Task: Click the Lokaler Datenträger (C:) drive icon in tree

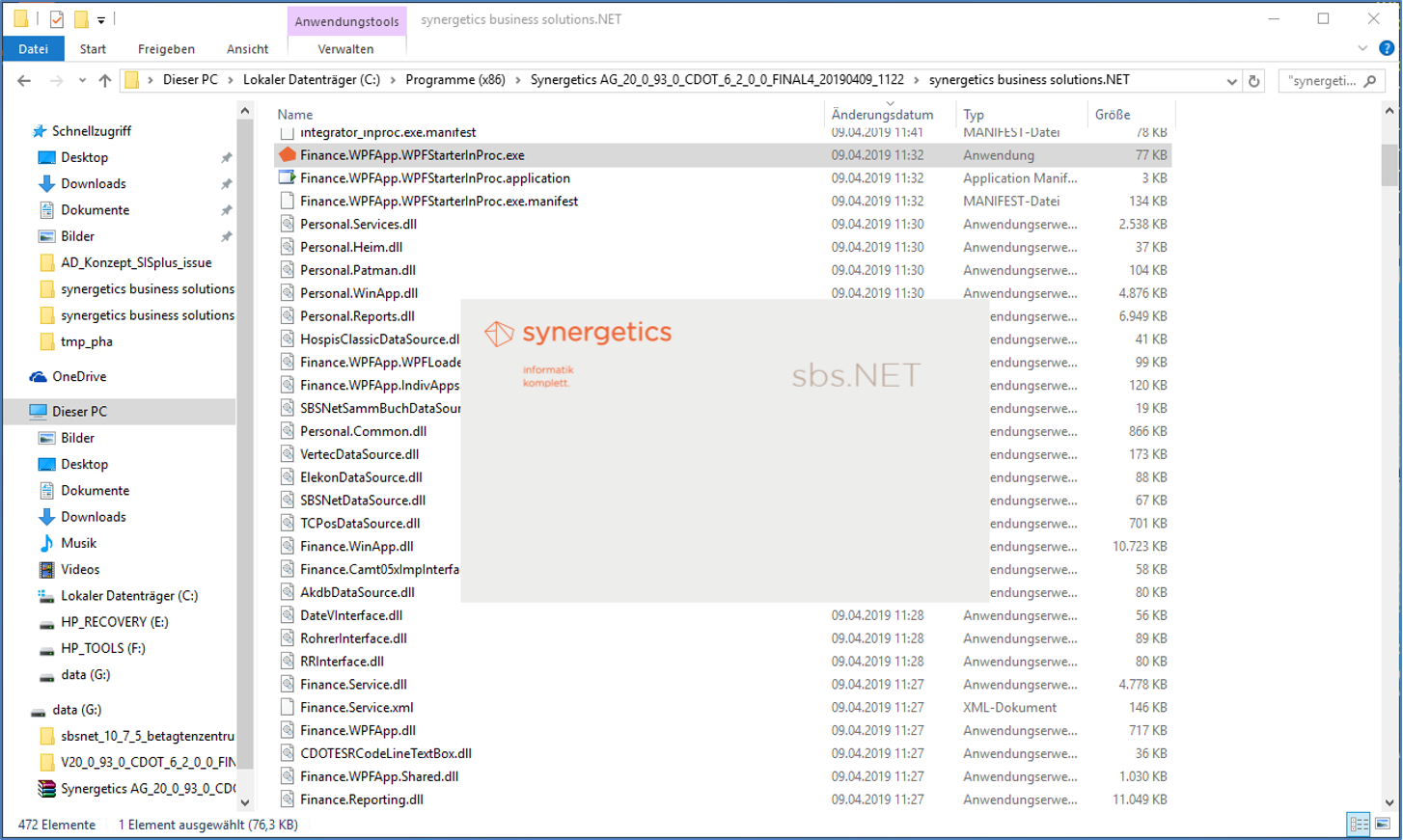Action: tap(46, 596)
